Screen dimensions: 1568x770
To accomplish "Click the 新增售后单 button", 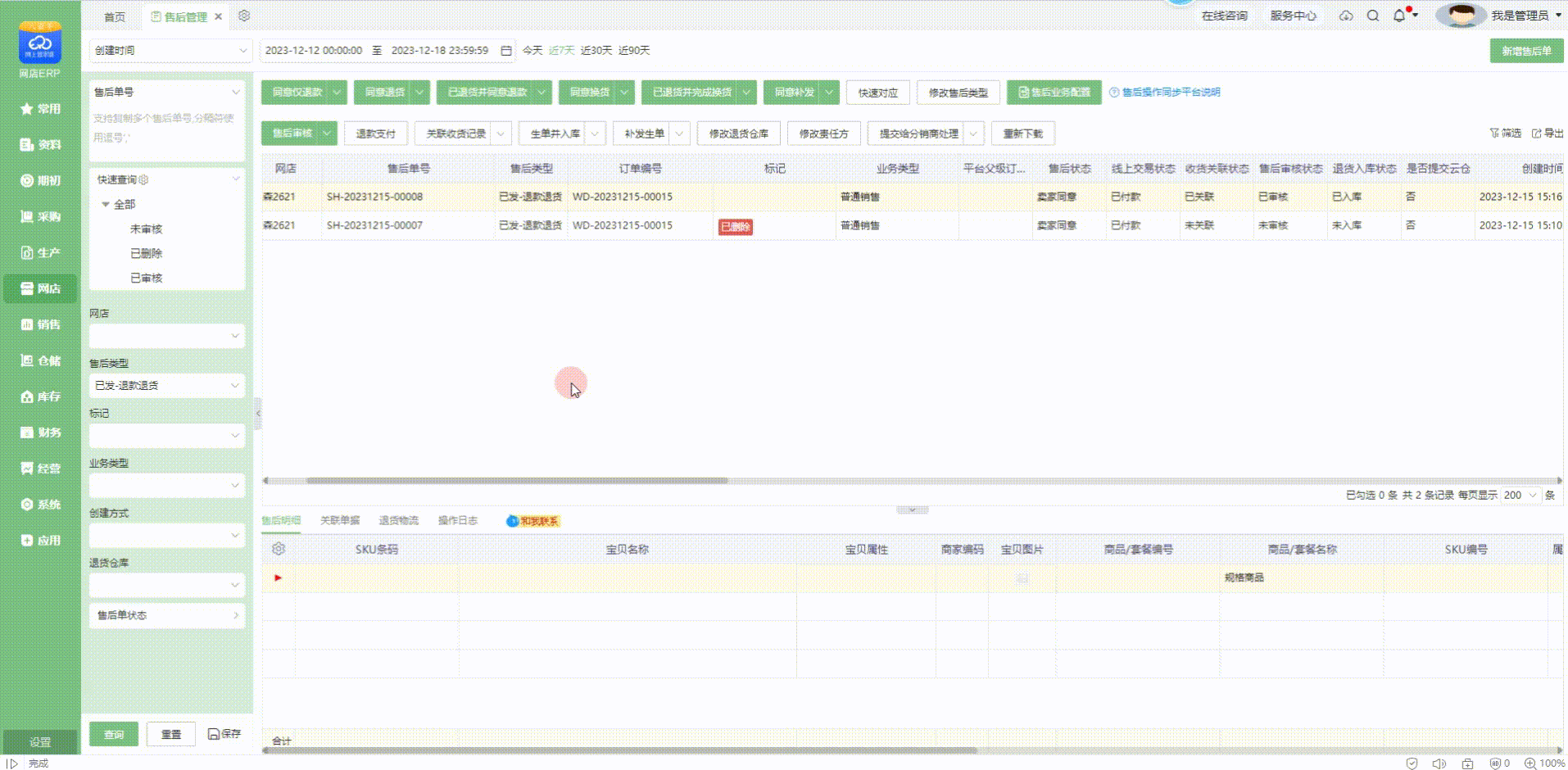I will pyautogui.click(x=1525, y=51).
